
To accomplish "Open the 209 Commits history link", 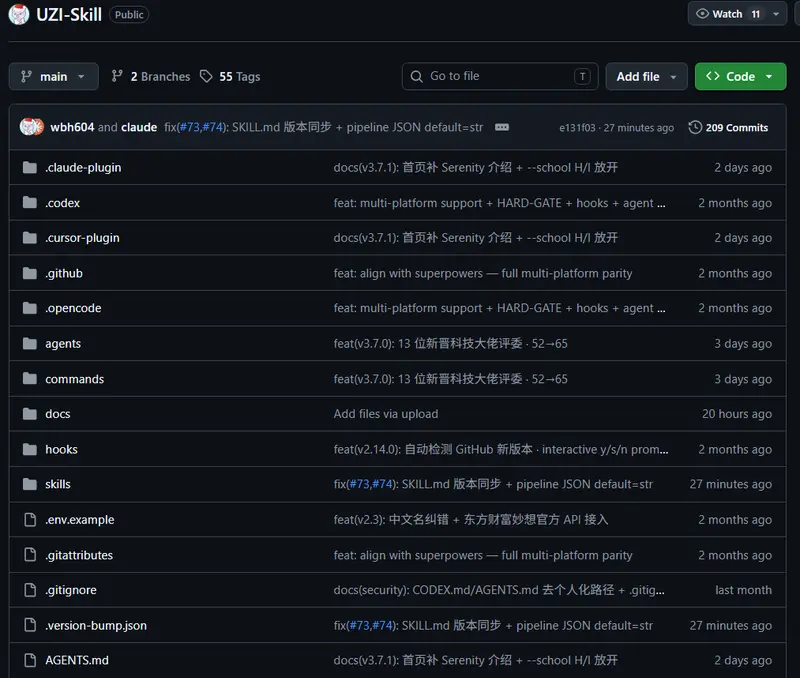I will (728, 128).
